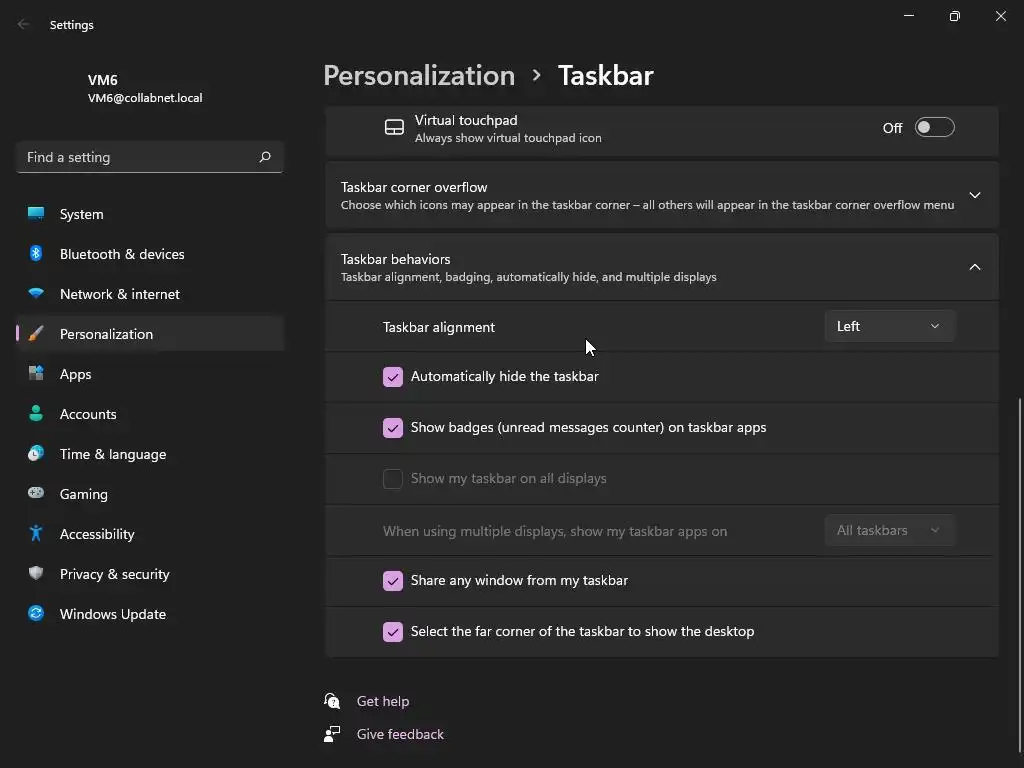Uncheck Show badges on taskbar apps
The height and width of the screenshot is (768, 1024).
point(393,428)
